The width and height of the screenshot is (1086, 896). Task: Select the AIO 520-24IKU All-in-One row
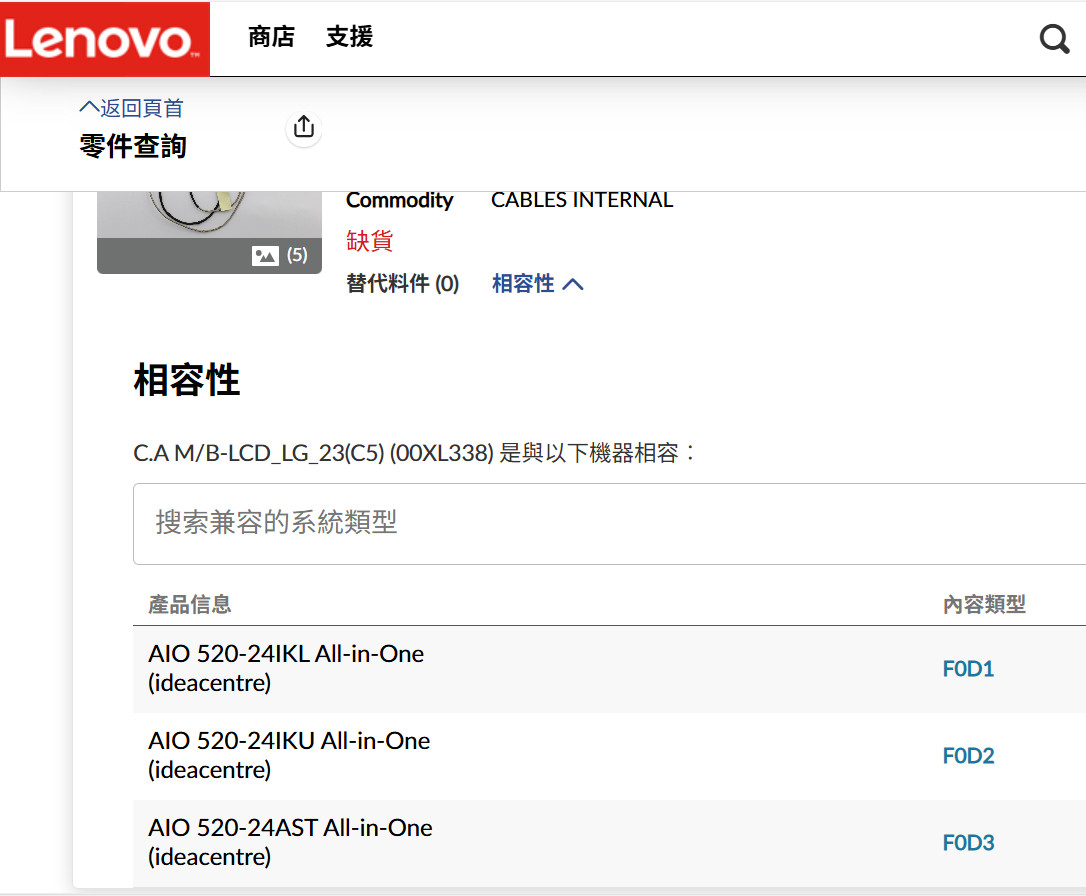pos(289,755)
